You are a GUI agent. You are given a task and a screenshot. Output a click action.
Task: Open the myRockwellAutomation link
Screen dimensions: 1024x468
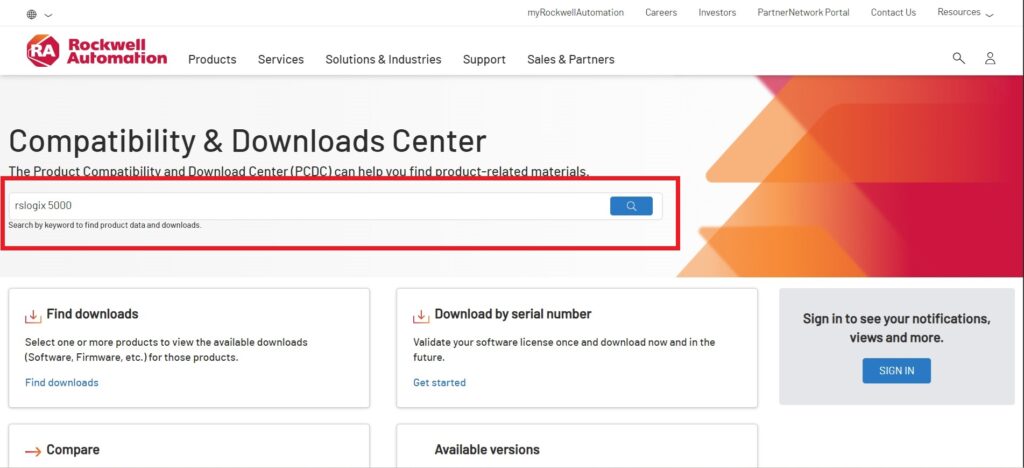pos(575,13)
